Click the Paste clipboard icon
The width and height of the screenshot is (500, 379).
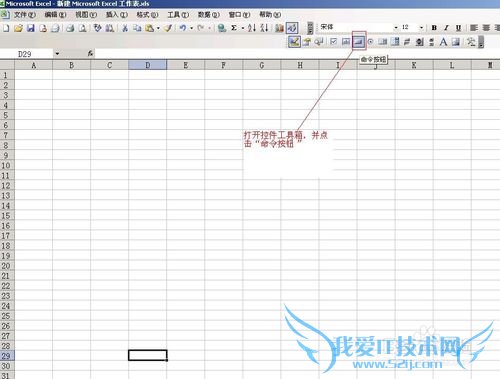point(150,28)
